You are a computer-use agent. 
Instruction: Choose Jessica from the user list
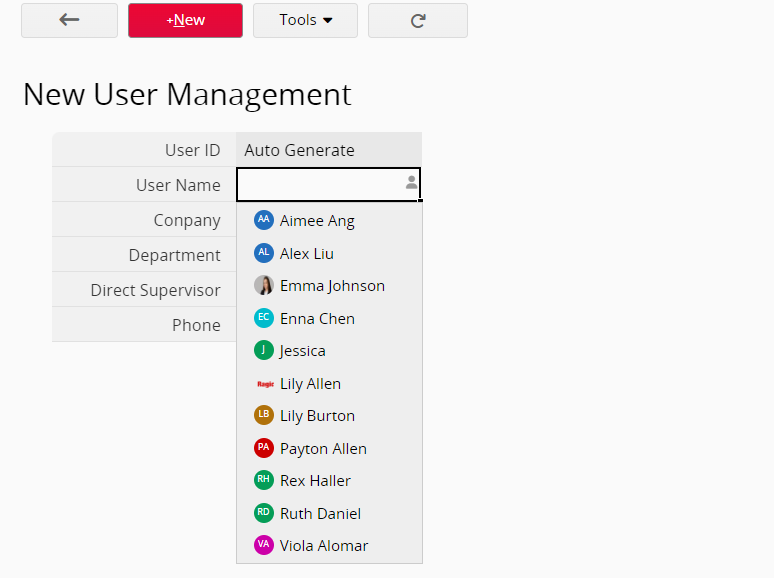[329, 351]
